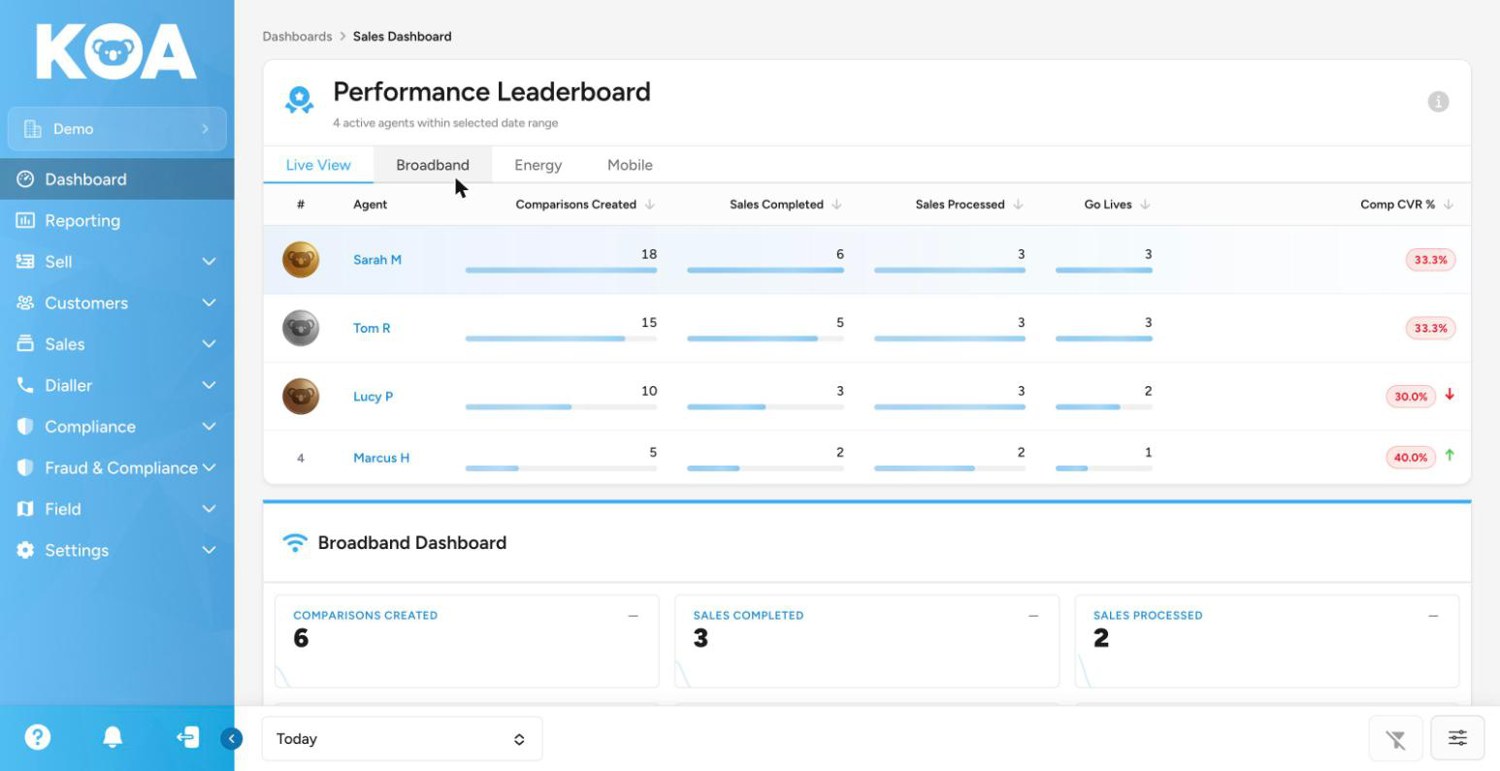Open the filter settings sliders icon
The width and height of the screenshot is (1500, 771).
pos(1458,739)
